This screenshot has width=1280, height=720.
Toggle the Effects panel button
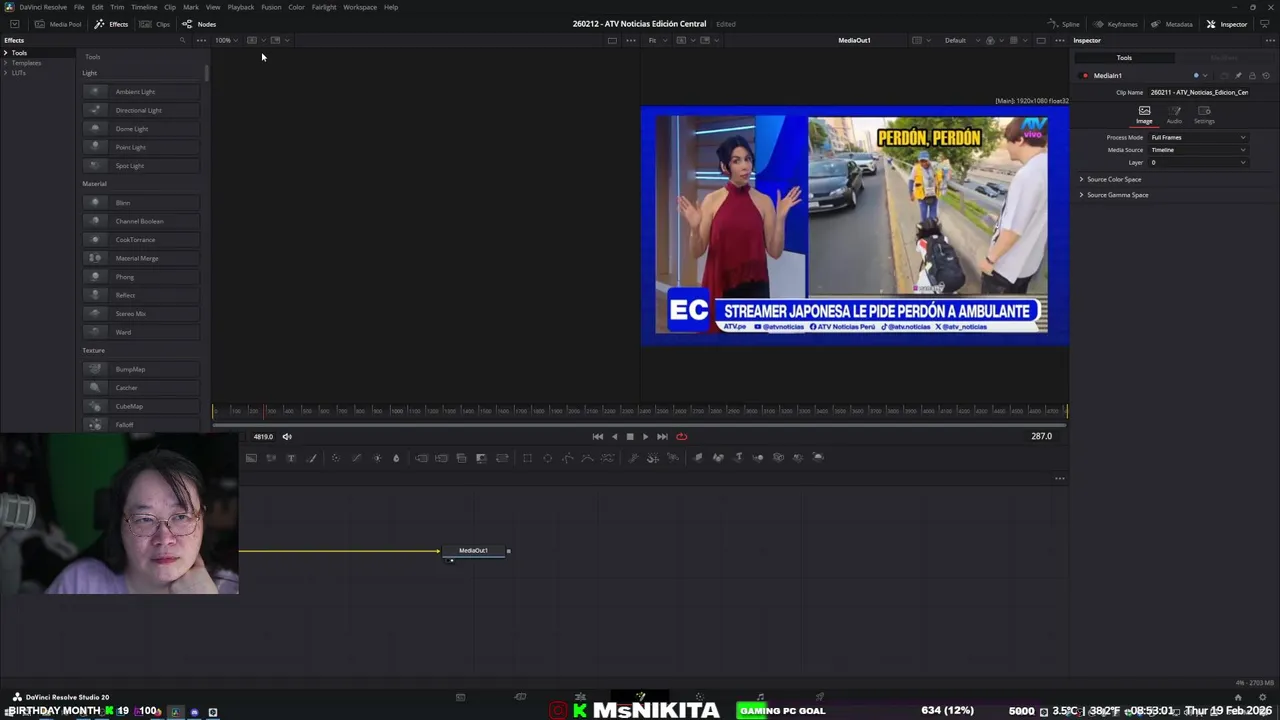point(111,24)
